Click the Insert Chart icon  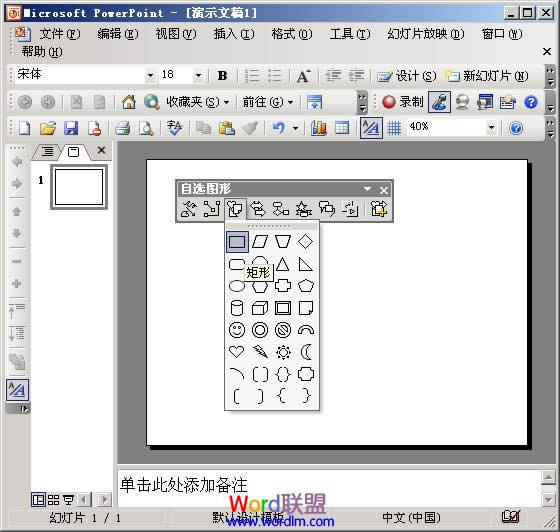tap(319, 128)
